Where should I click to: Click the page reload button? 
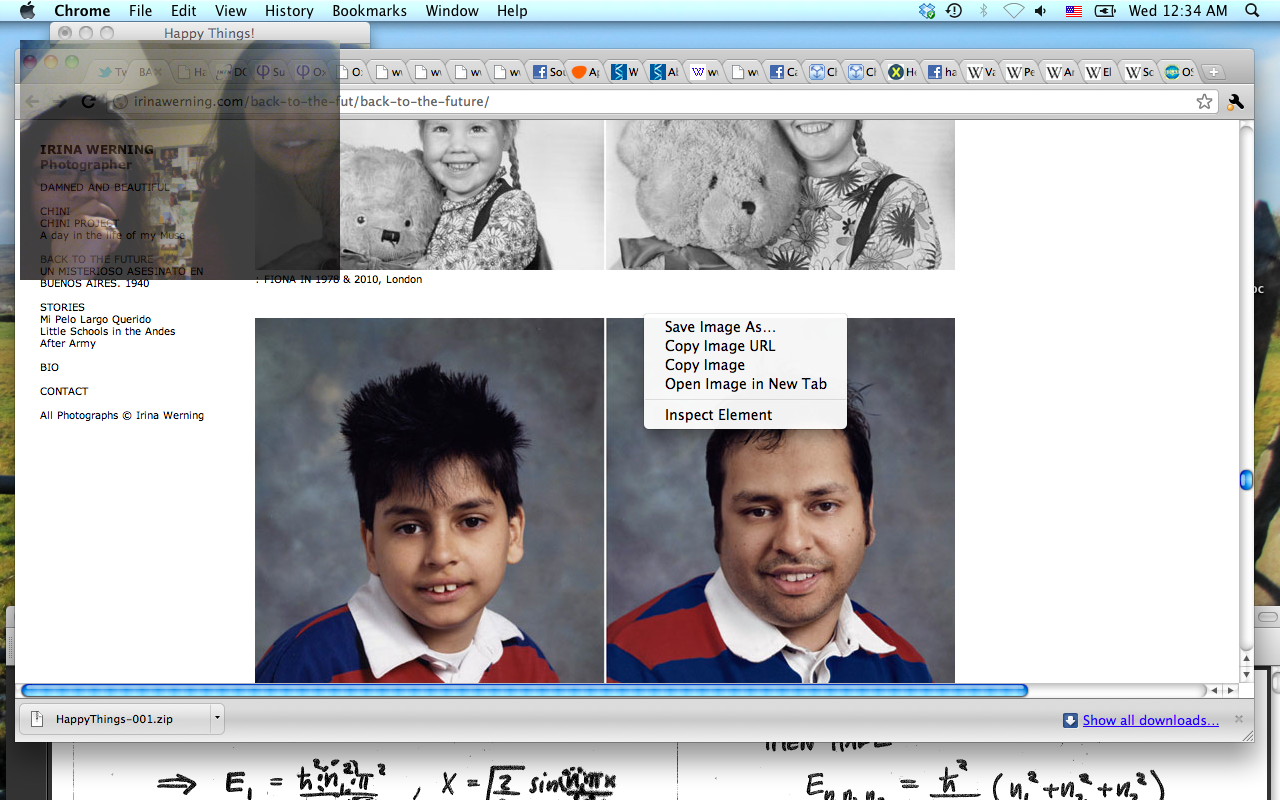pyautogui.click(x=88, y=102)
